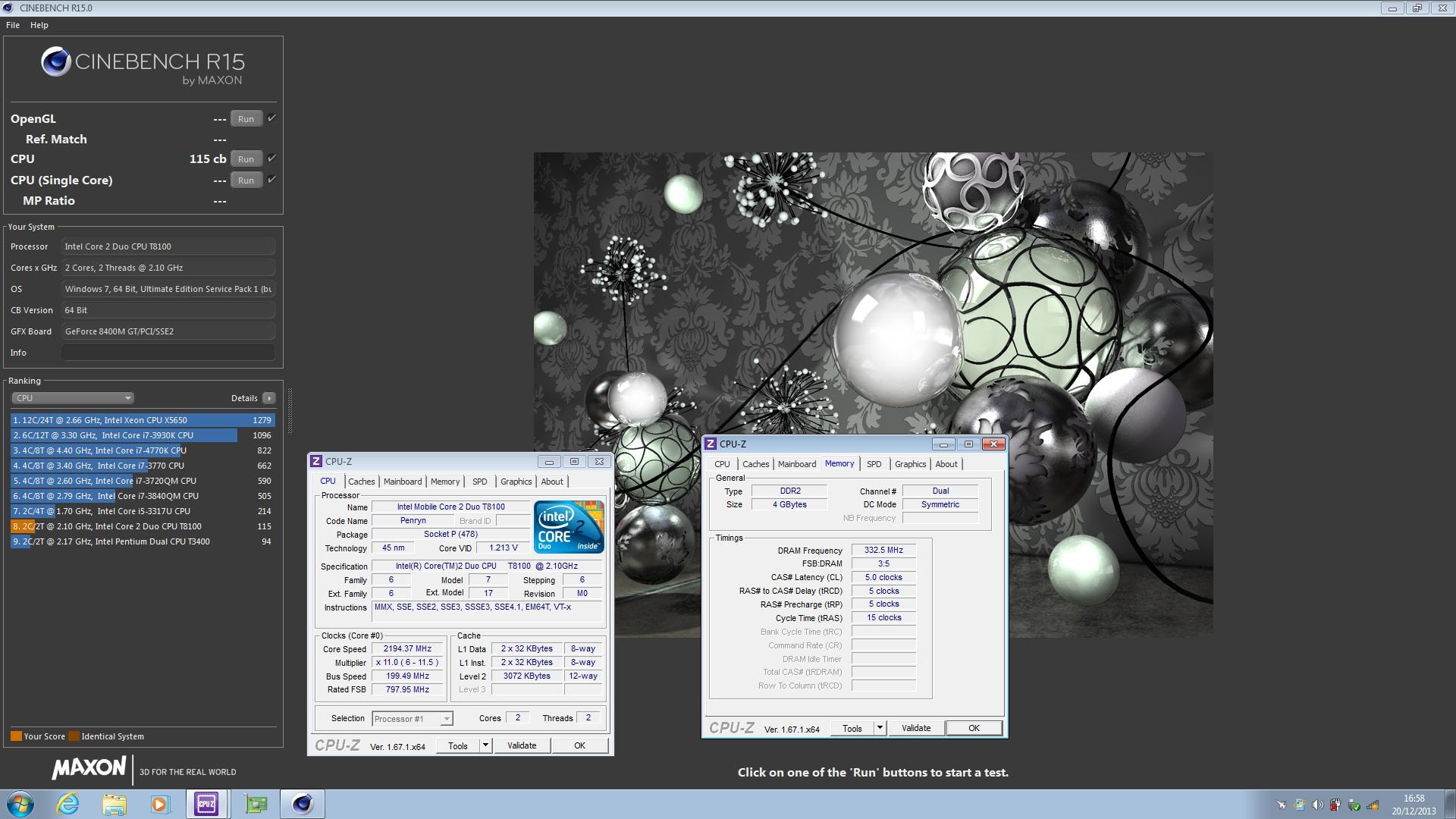Select ranking row Core i5-3317U CPU
Image resolution: width=1456 pixels, height=819 pixels.
click(x=143, y=511)
